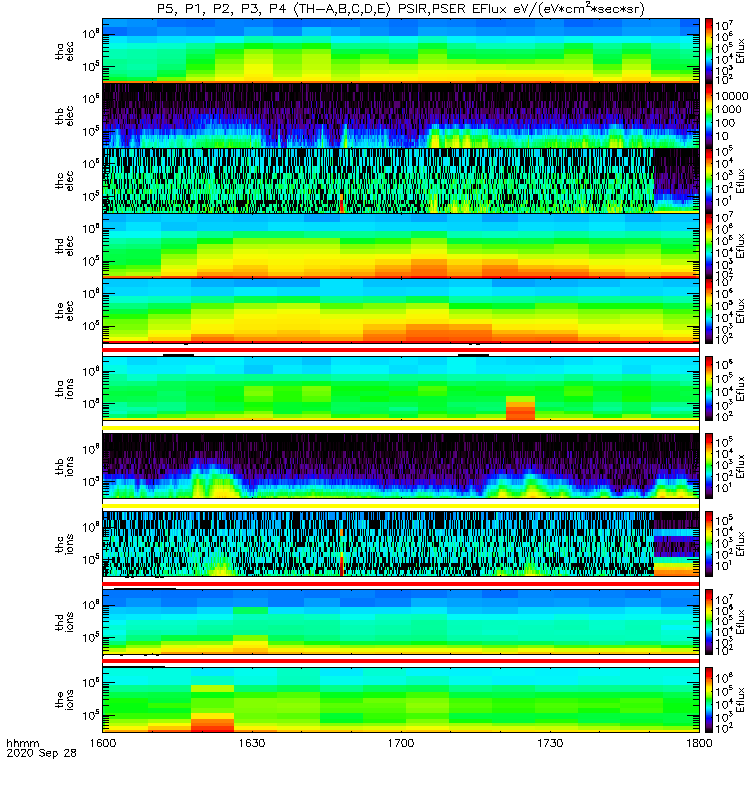The width and height of the screenshot is (750, 800).
Task: Click the "Eflux" label beside tha elec color bar
Action: tap(740, 51)
